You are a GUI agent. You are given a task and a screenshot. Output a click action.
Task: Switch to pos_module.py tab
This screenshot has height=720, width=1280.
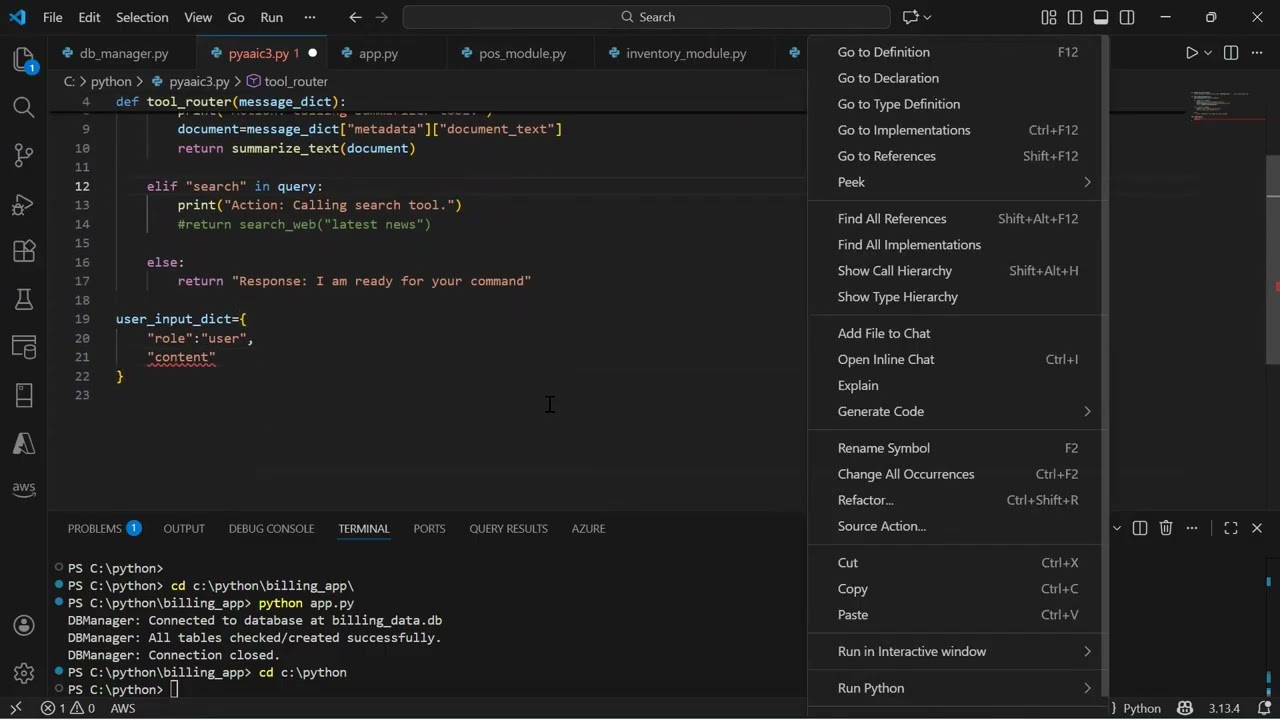pos(522,53)
